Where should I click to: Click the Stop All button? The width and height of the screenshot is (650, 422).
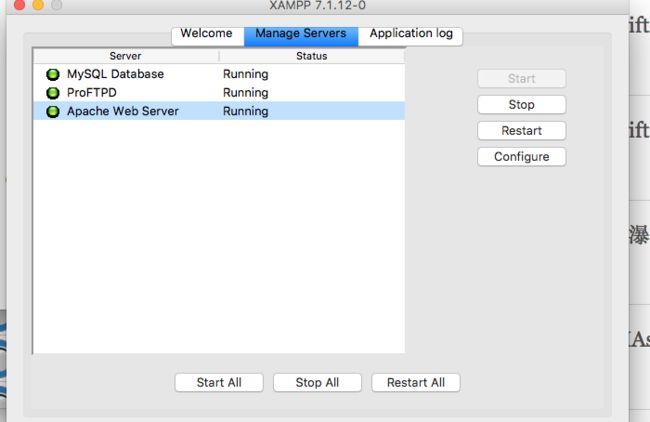coord(317,382)
